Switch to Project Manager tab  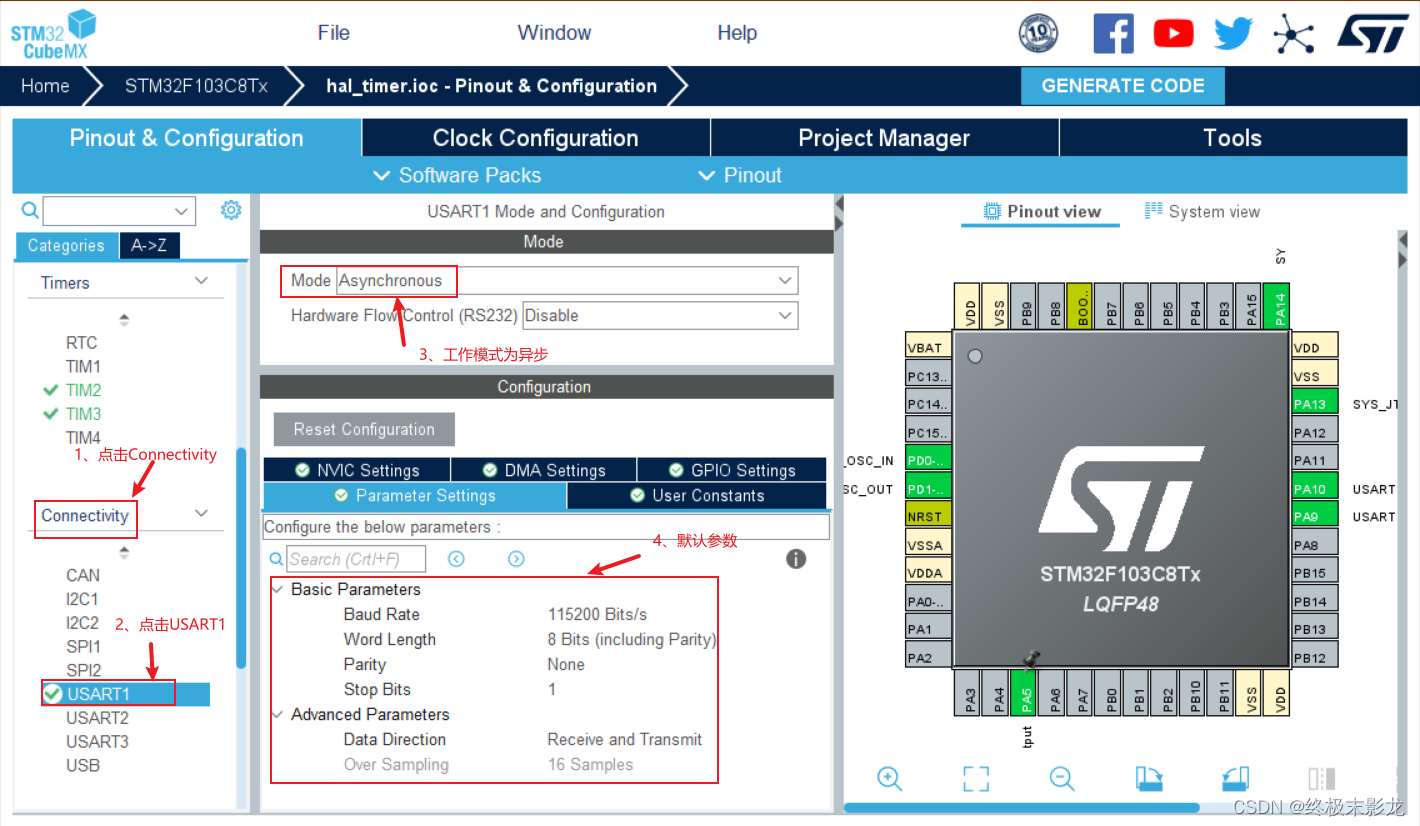[884, 138]
